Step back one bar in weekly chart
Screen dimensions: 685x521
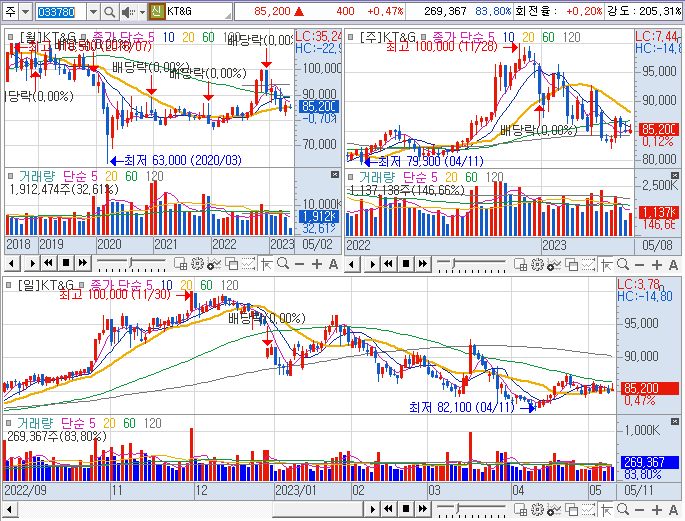pos(352,264)
